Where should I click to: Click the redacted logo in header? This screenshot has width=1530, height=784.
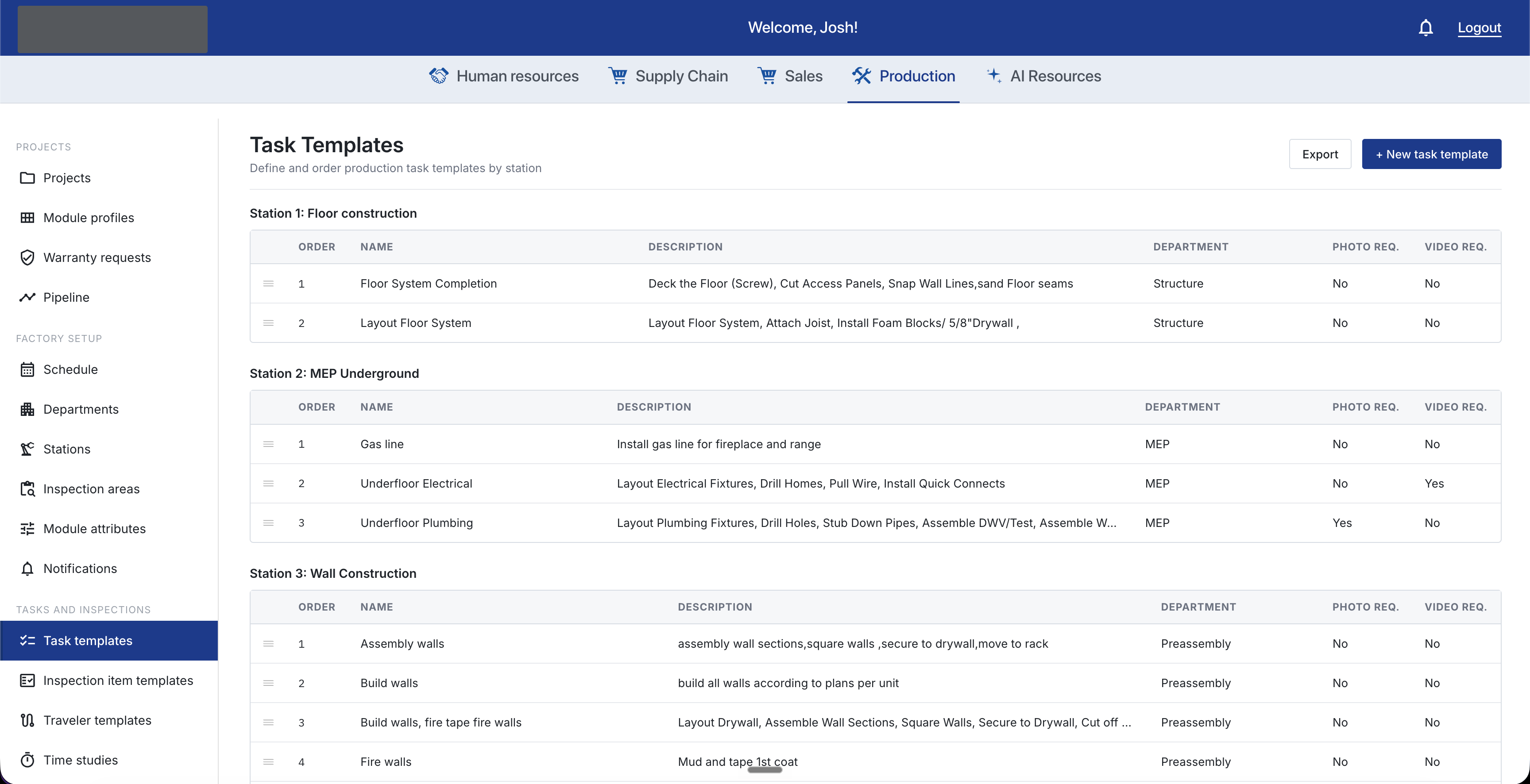pyautogui.click(x=113, y=29)
